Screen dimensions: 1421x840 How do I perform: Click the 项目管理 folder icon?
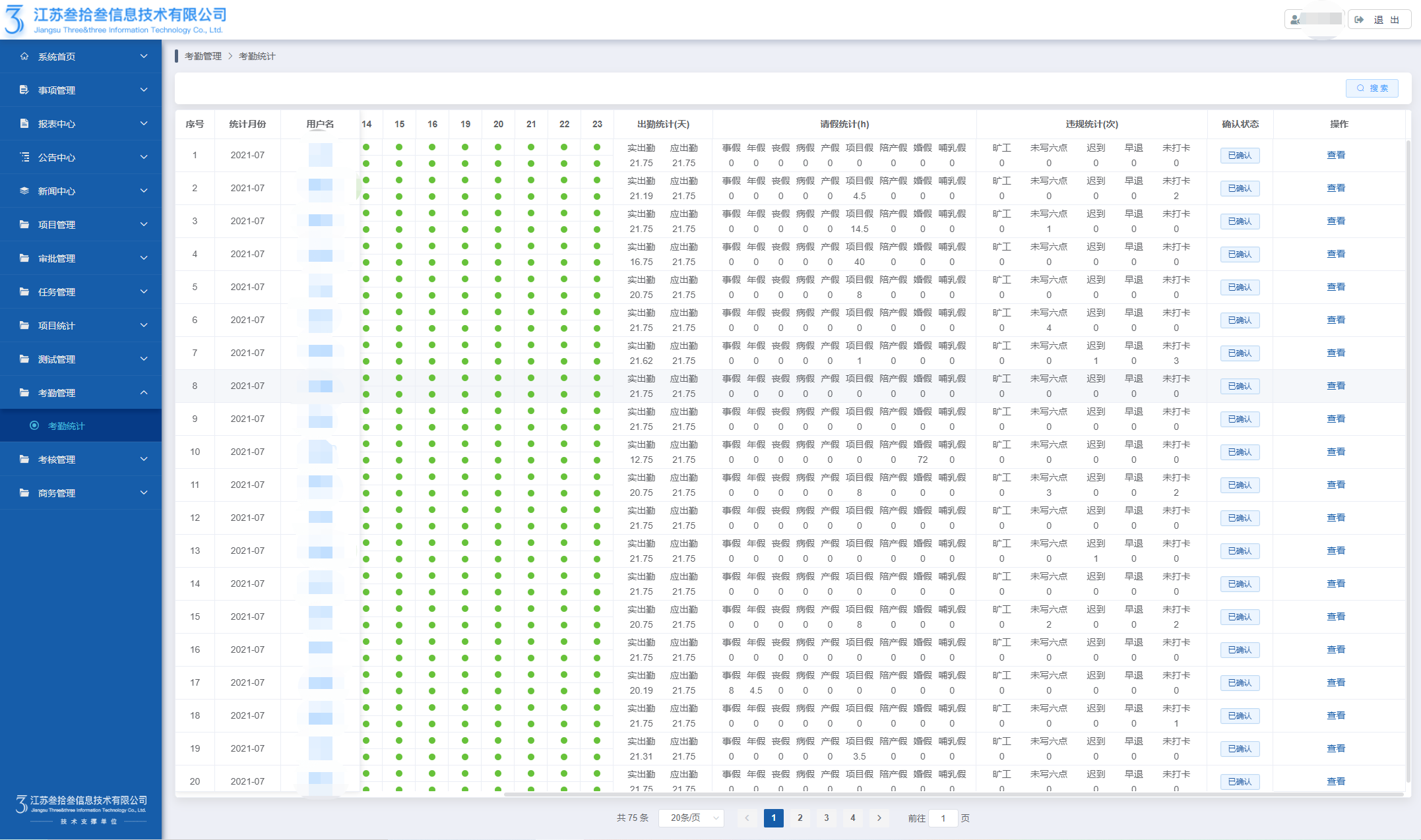(x=24, y=224)
